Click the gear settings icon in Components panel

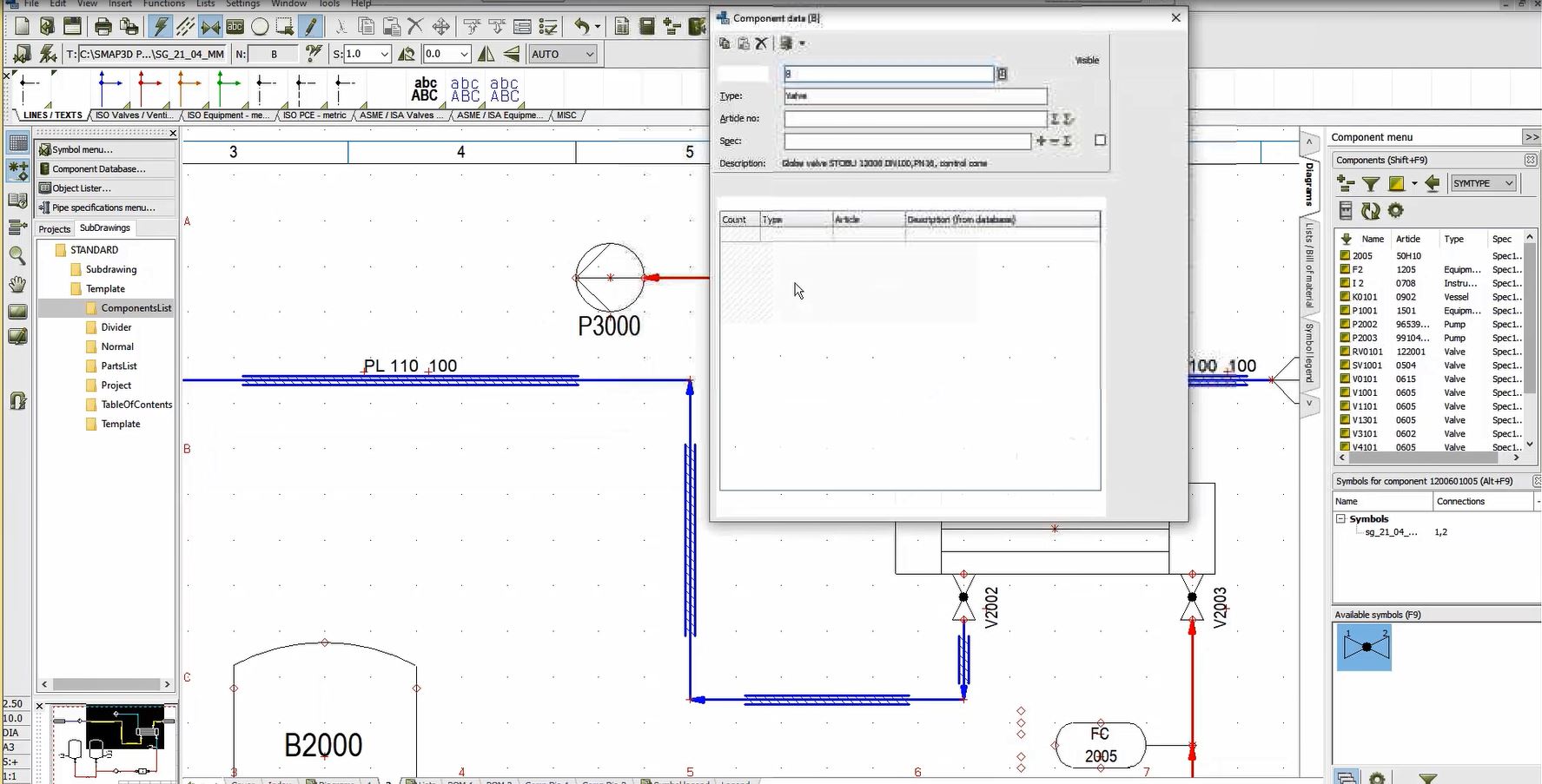tap(1396, 211)
